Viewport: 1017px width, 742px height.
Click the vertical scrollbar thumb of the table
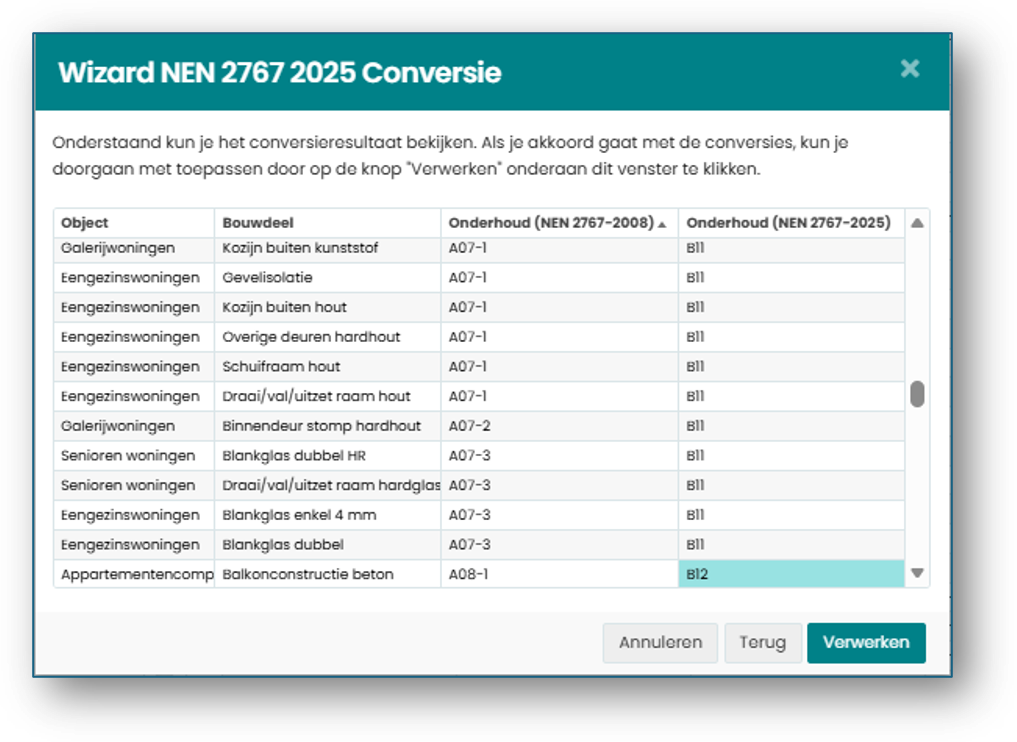click(x=917, y=394)
